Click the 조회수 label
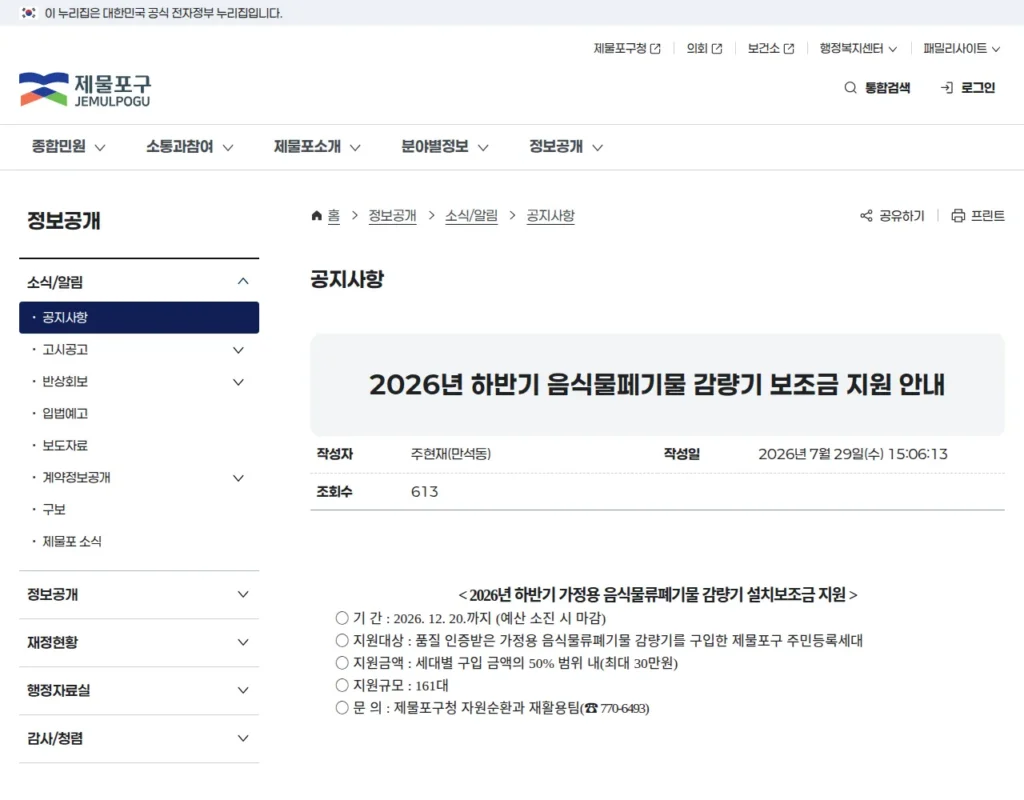This screenshot has width=1024, height=800. point(334,492)
